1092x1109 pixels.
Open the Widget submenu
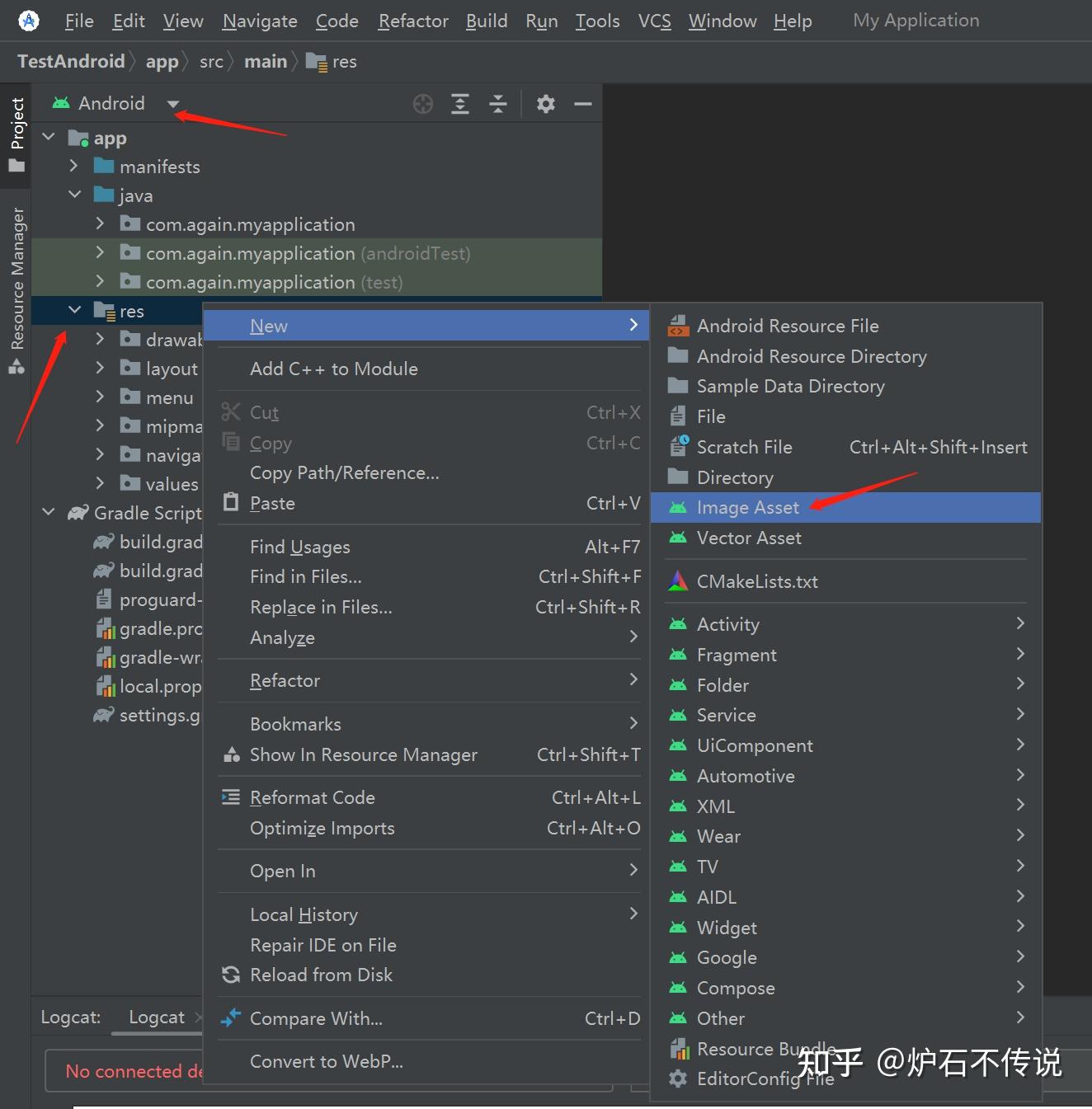click(845, 928)
